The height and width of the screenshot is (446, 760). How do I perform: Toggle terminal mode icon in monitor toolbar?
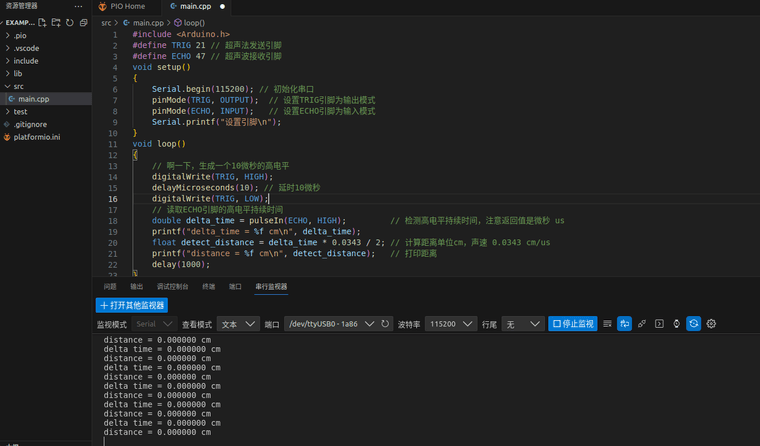coord(659,323)
